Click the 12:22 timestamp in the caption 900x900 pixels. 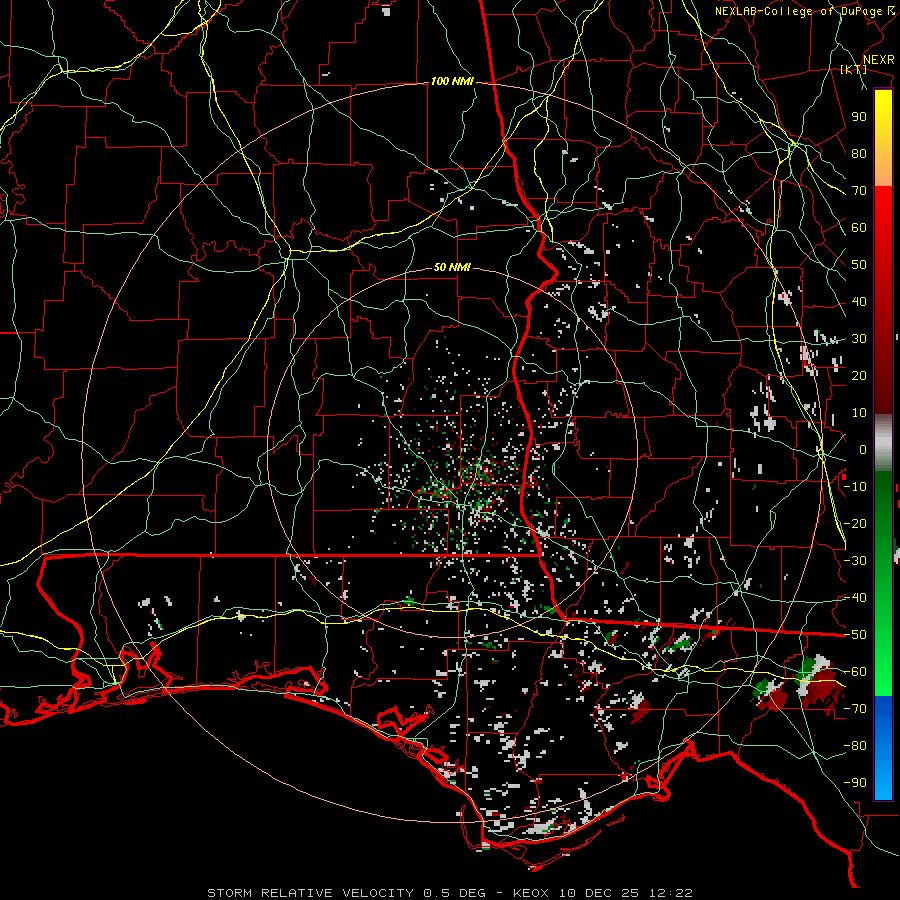point(670,893)
